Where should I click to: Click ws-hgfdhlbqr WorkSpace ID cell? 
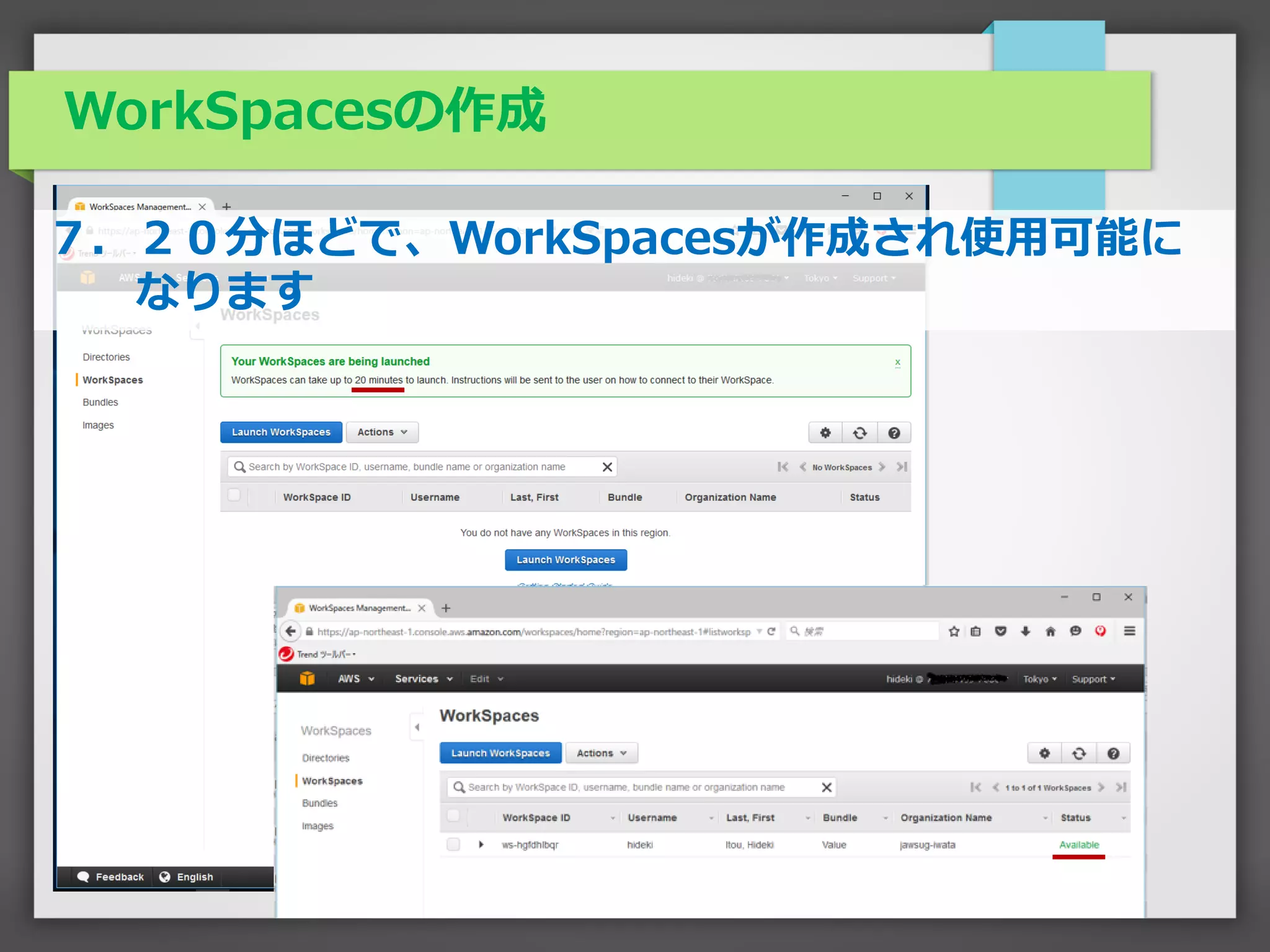click(x=530, y=845)
